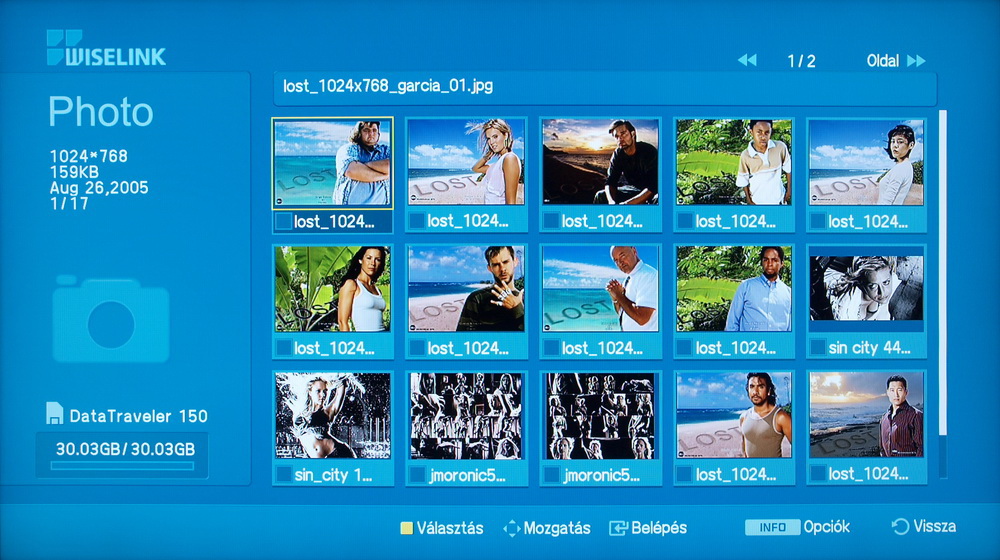The image size is (1000, 560).
Task: Select the checkbox beside sin_city 1 thumbnail
Action: tap(284, 474)
